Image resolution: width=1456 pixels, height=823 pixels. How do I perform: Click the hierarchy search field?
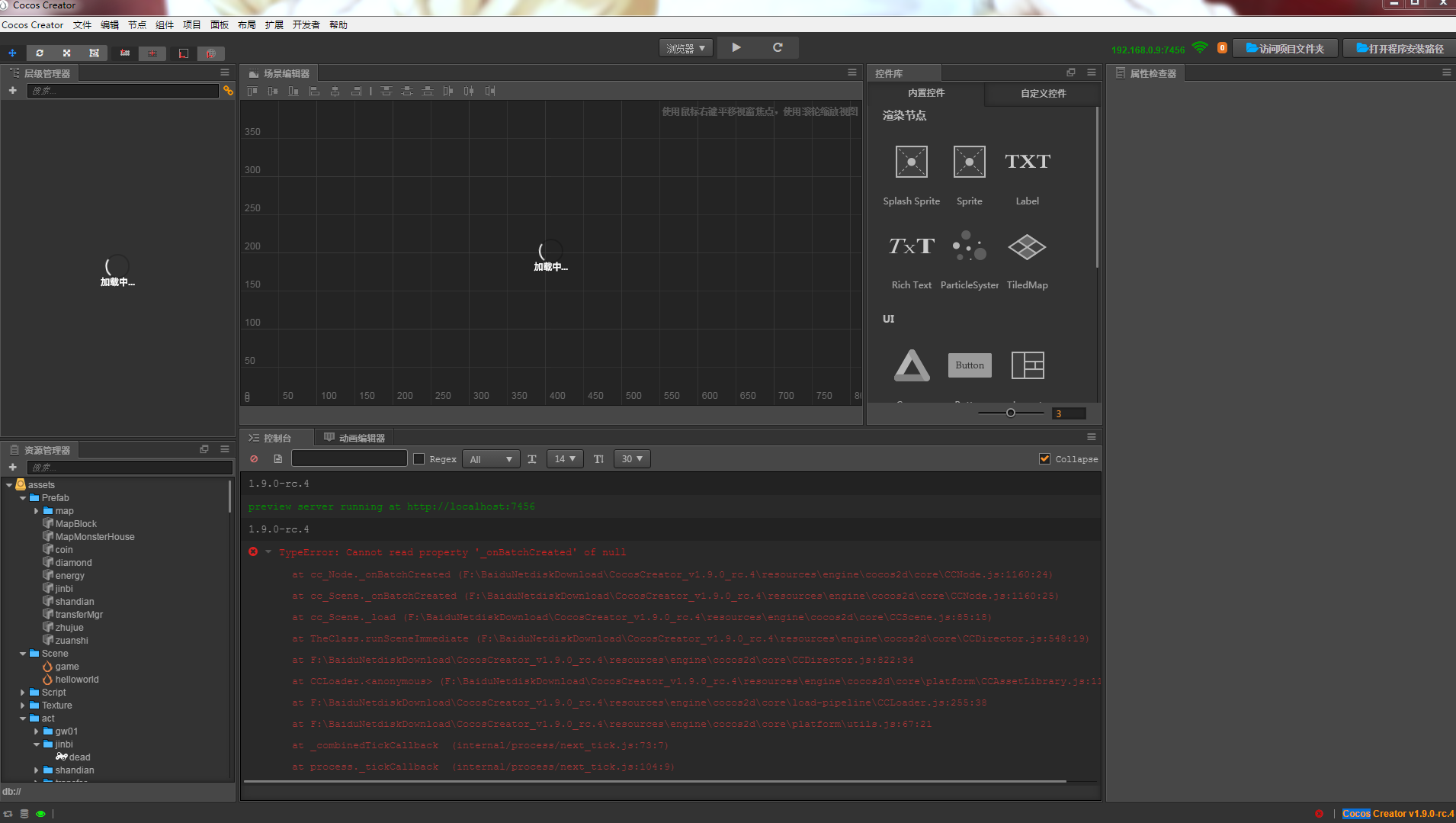coord(123,91)
